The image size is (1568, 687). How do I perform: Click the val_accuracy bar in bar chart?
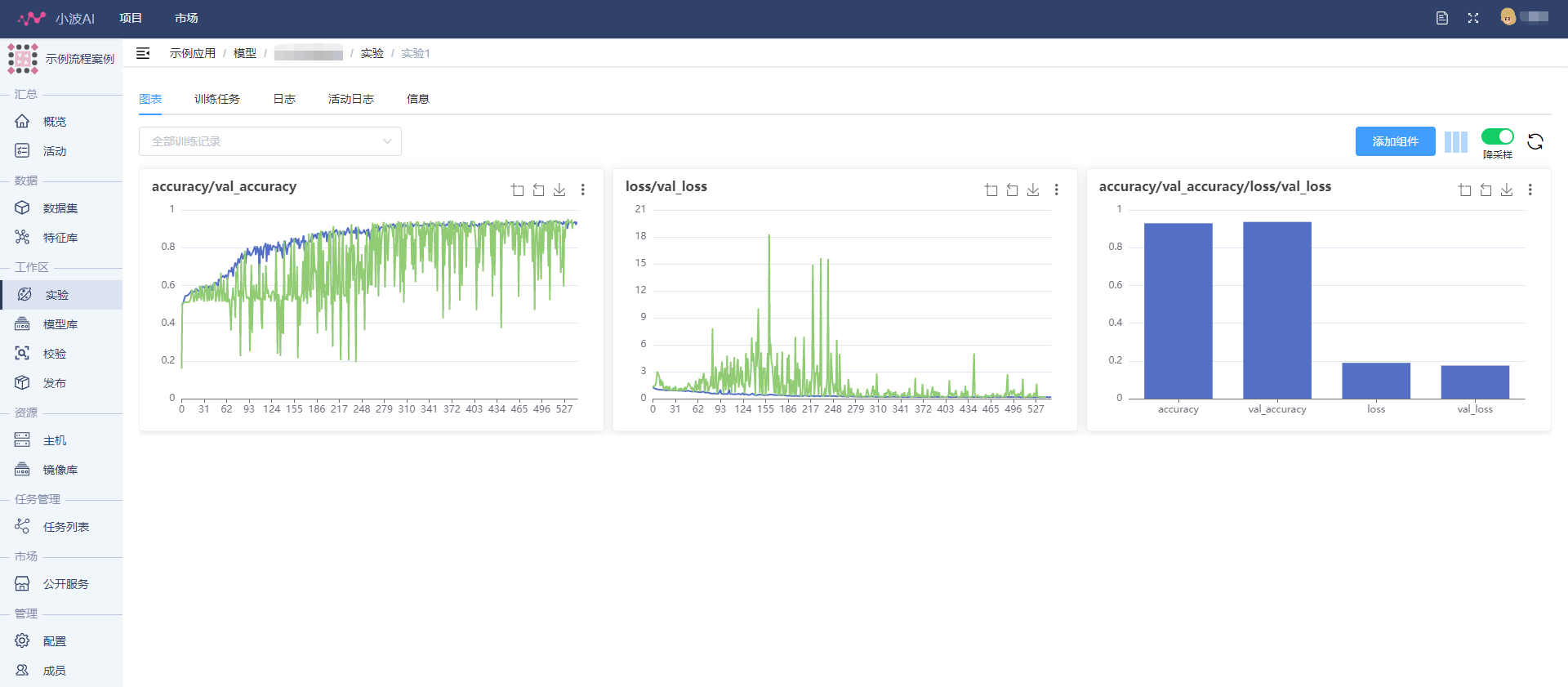tap(1277, 310)
